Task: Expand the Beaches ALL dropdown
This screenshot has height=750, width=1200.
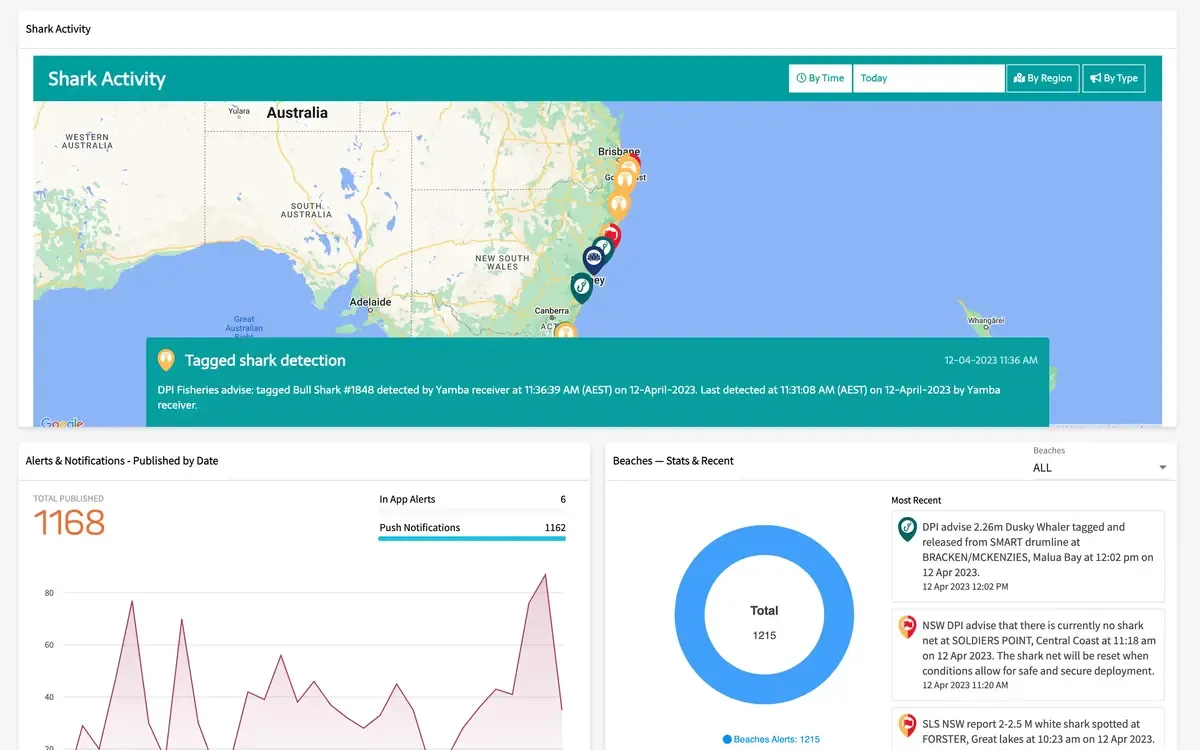Action: (1100, 467)
